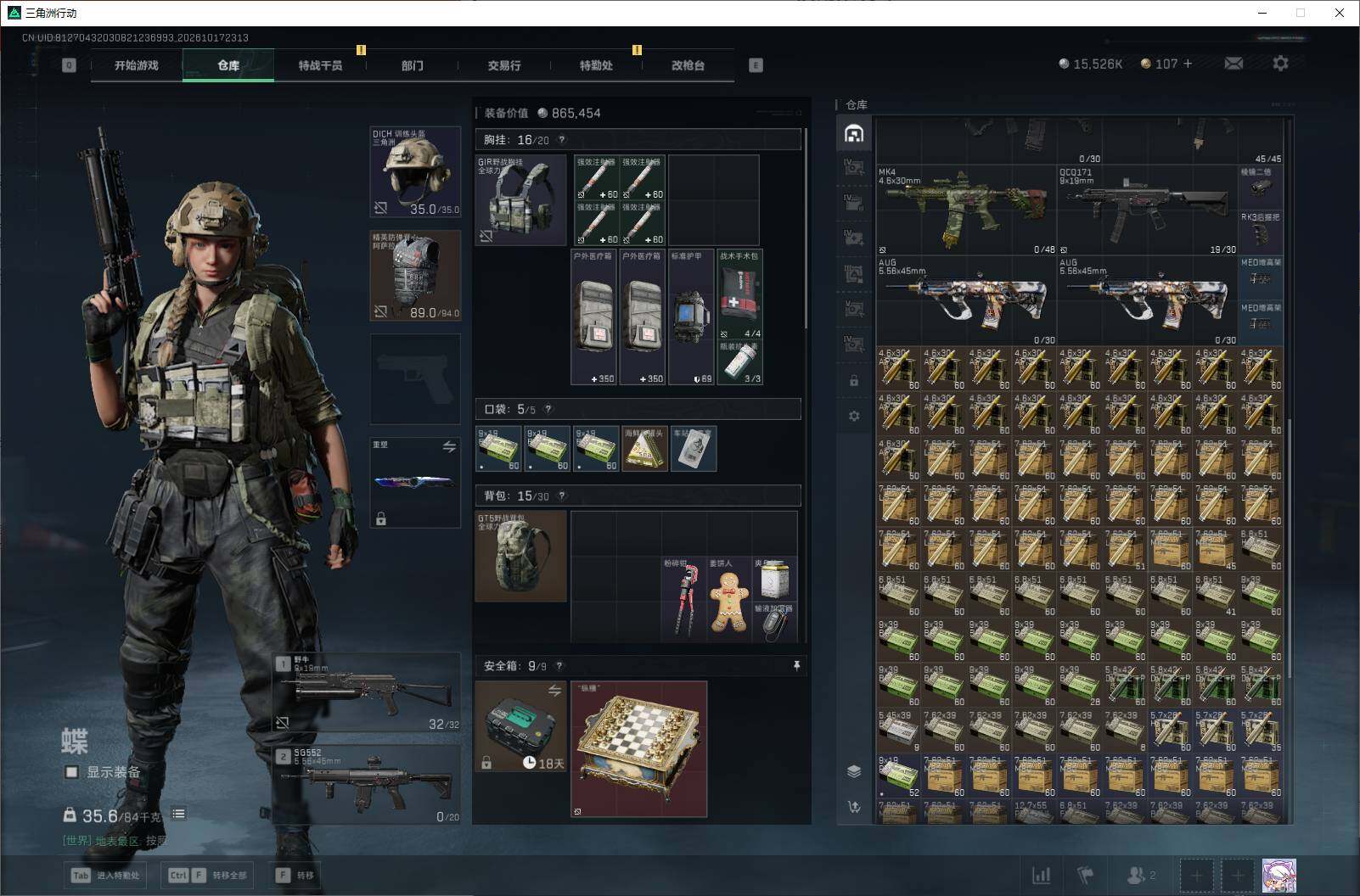This screenshot has height=896, width=1360.
Task: Switch to the 开始游戏 tab
Action: 137,65
